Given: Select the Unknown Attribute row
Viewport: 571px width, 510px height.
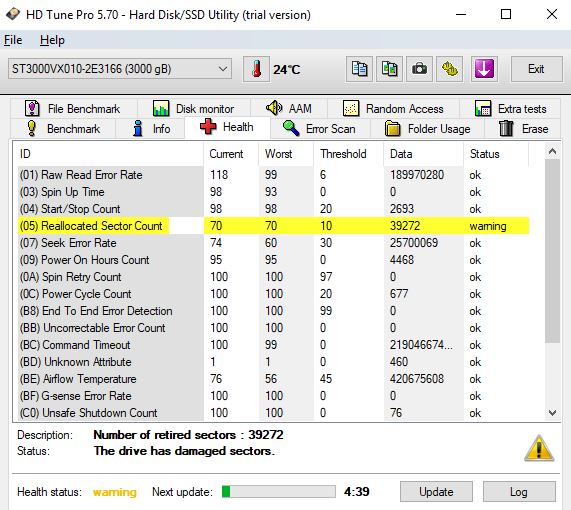Looking at the screenshot, I should [273, 362].
